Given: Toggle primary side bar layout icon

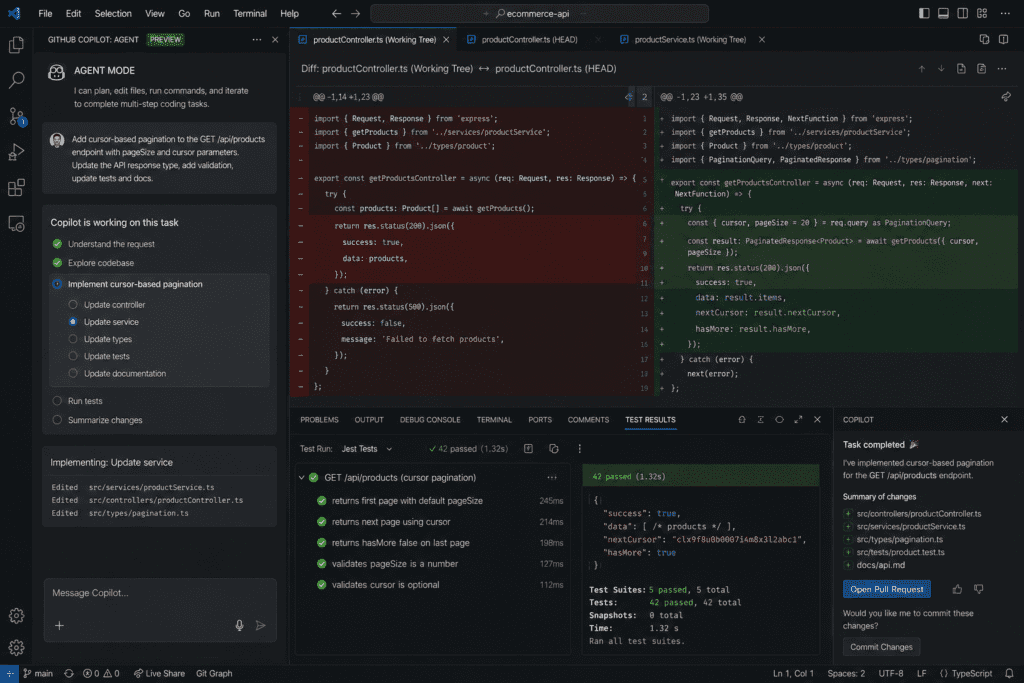Looking at the screenshot, I should coord(923,13).
